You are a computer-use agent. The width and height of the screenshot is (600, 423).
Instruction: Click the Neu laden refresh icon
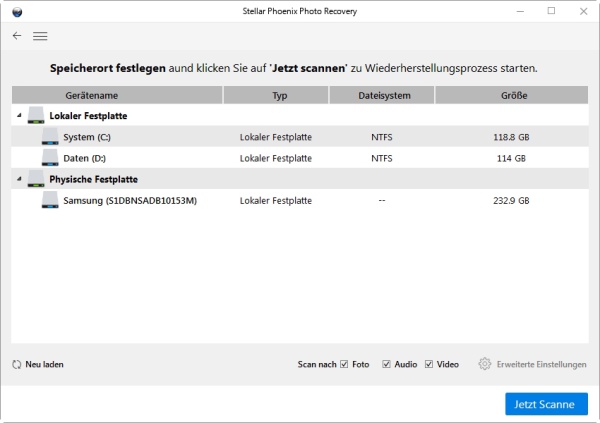coord(16,364)
